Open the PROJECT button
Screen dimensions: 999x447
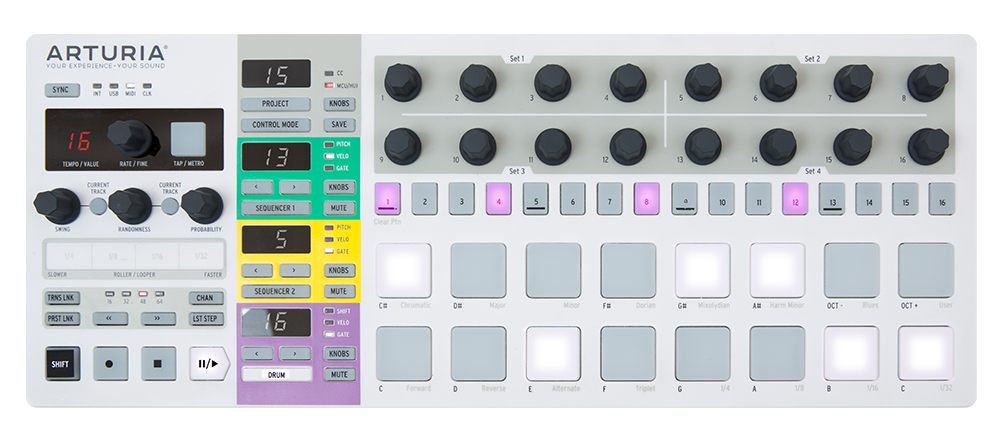[x=276, y=104]
